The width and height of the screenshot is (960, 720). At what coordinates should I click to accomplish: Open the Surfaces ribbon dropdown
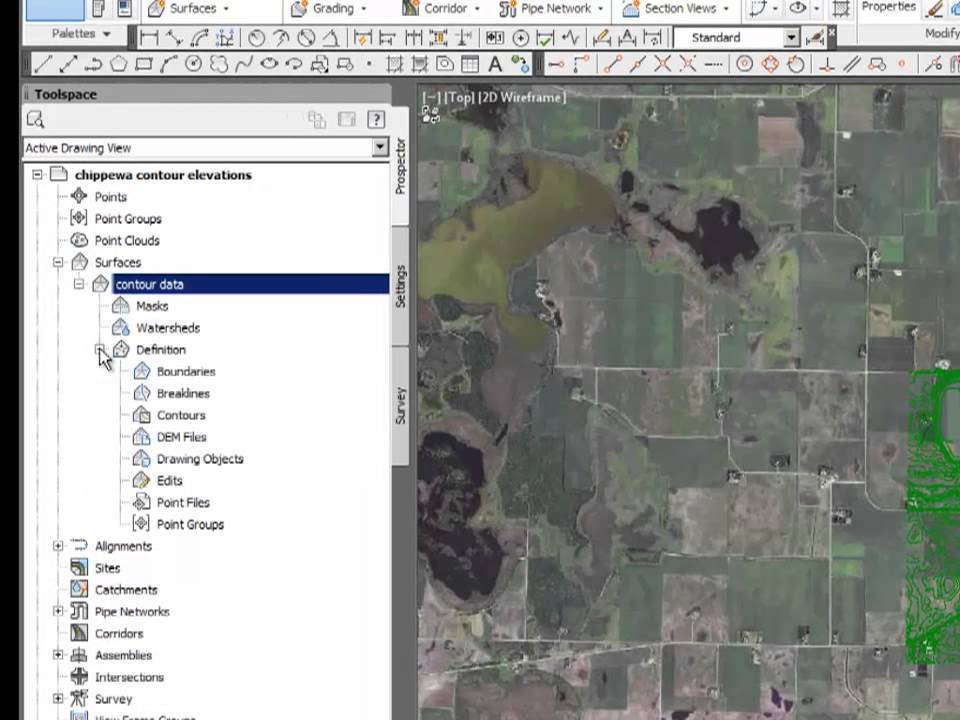(x=226, y=9)
